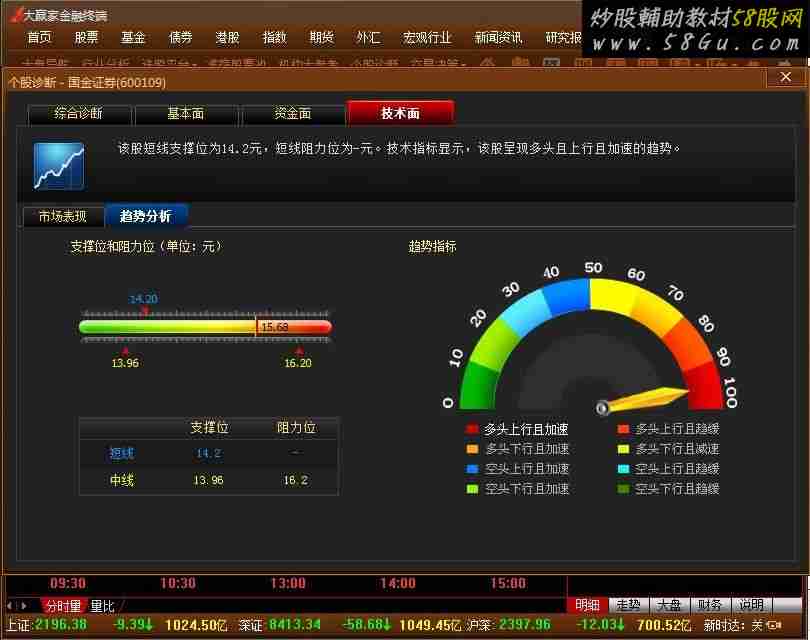The height and width of the screenshot is (640, 810).
Task: Click the 14.2 cell in the 短线 row
Action: pos(208,453)
